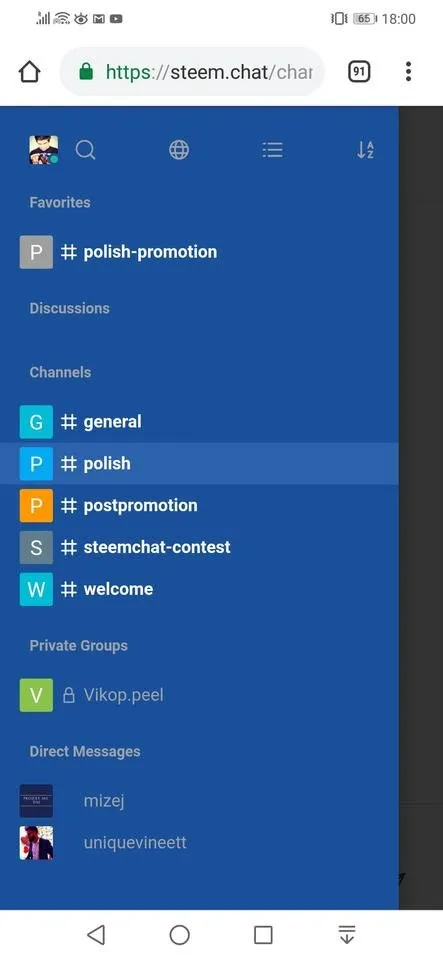Select the steem.chat address bar
The height and width of the screenshot is (960, 443).
pos(192,72)
